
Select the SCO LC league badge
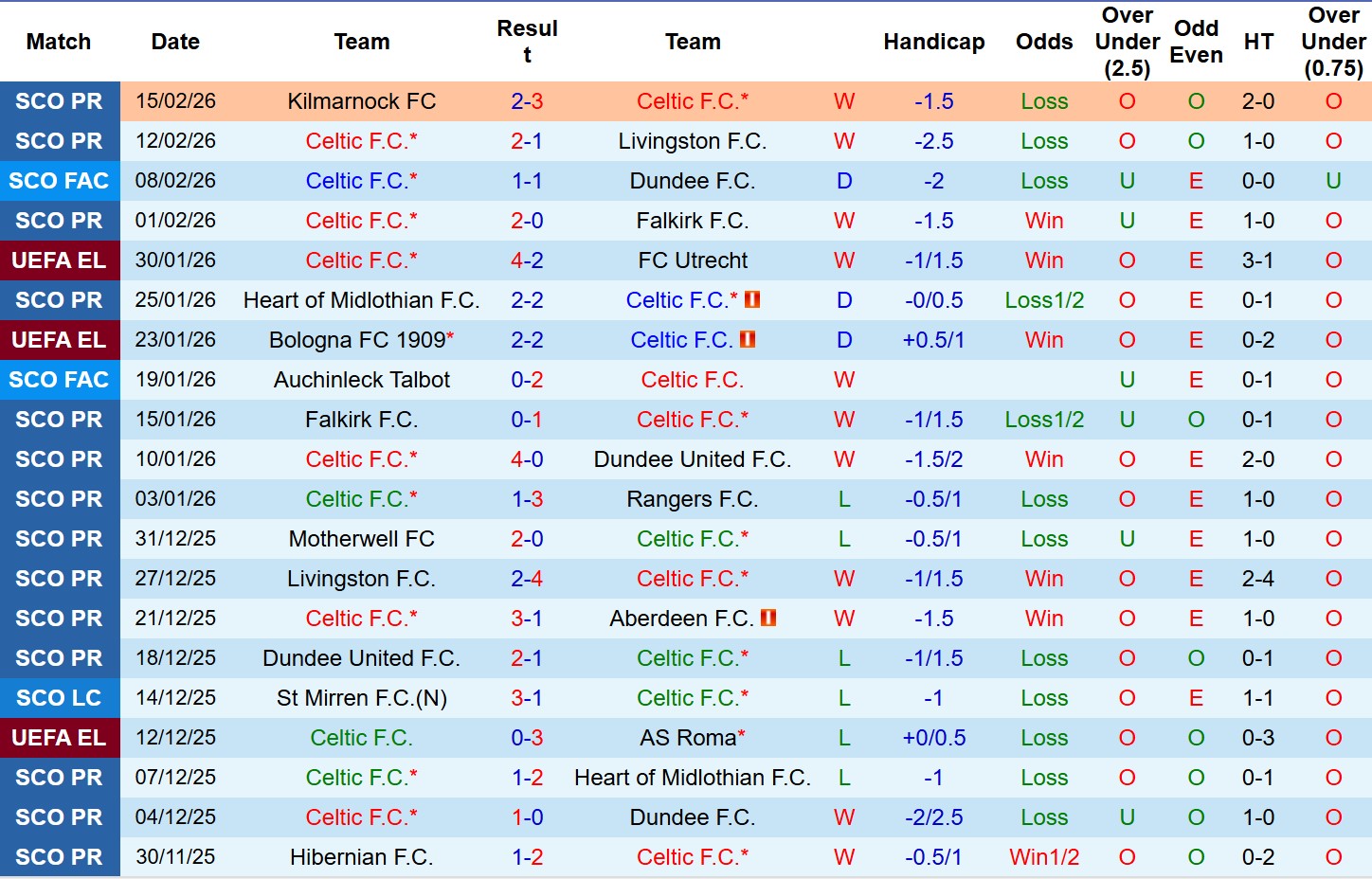click(59, 698)
